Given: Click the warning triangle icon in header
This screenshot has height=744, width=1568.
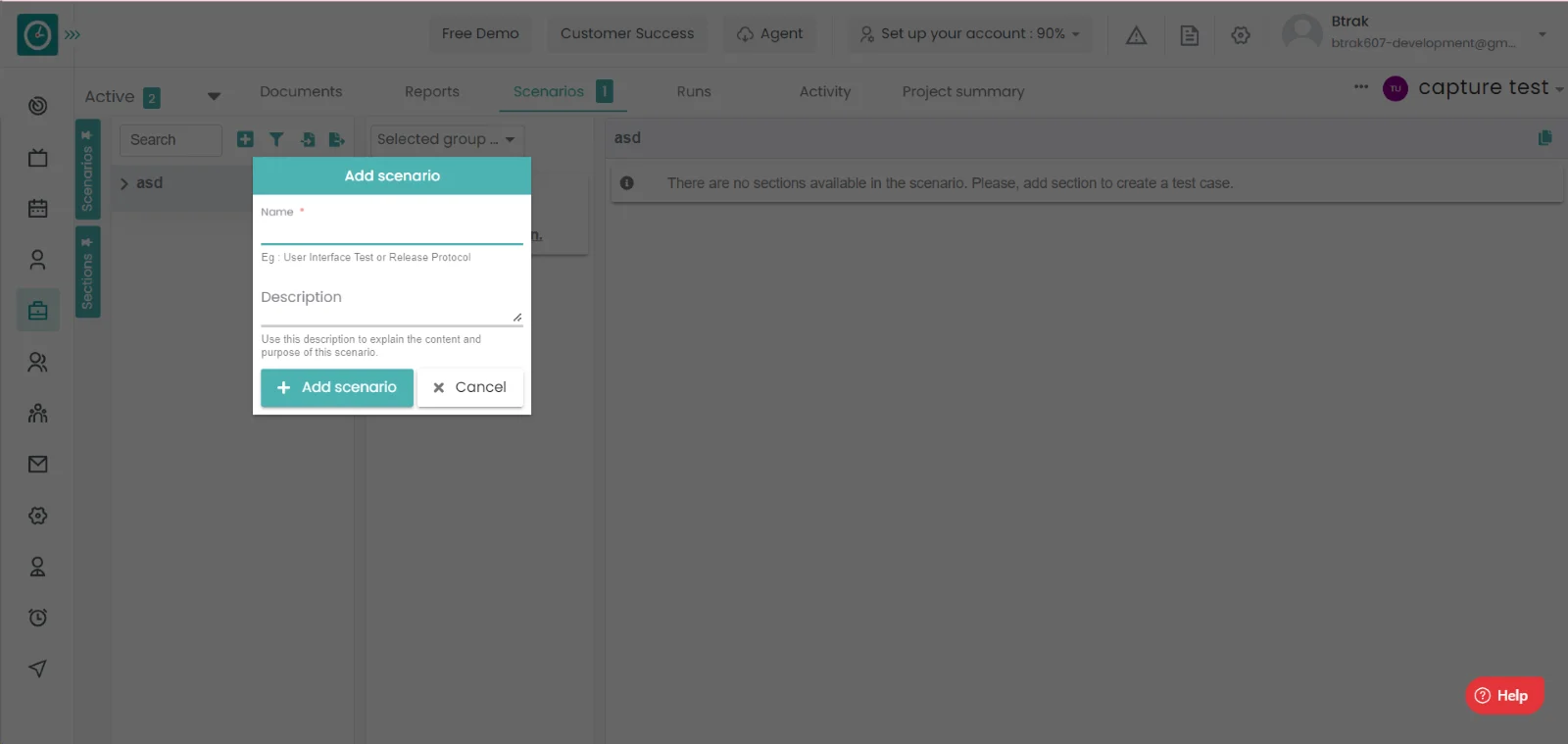Looking at the screenshot, I should click(x=1136, y=35).
